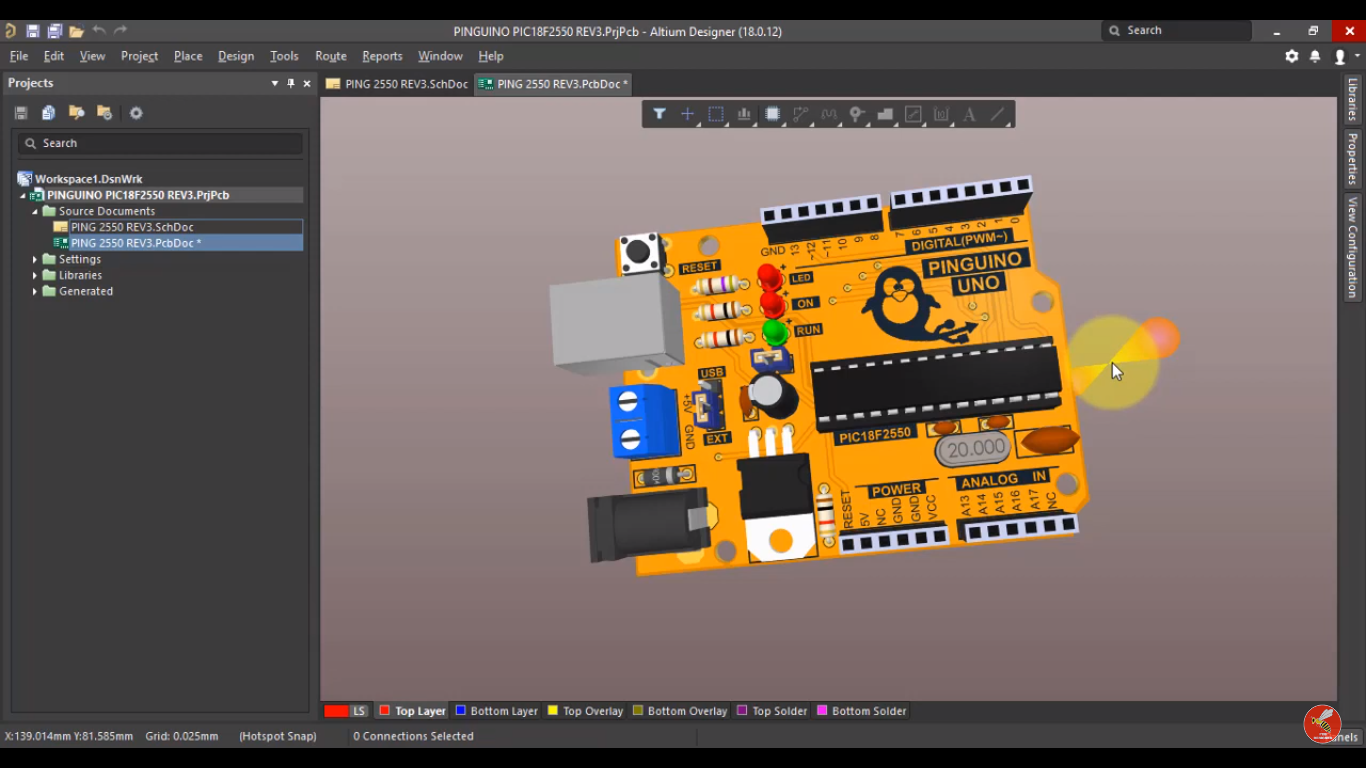Select the Interactive Route connections tool

[801, 114]
